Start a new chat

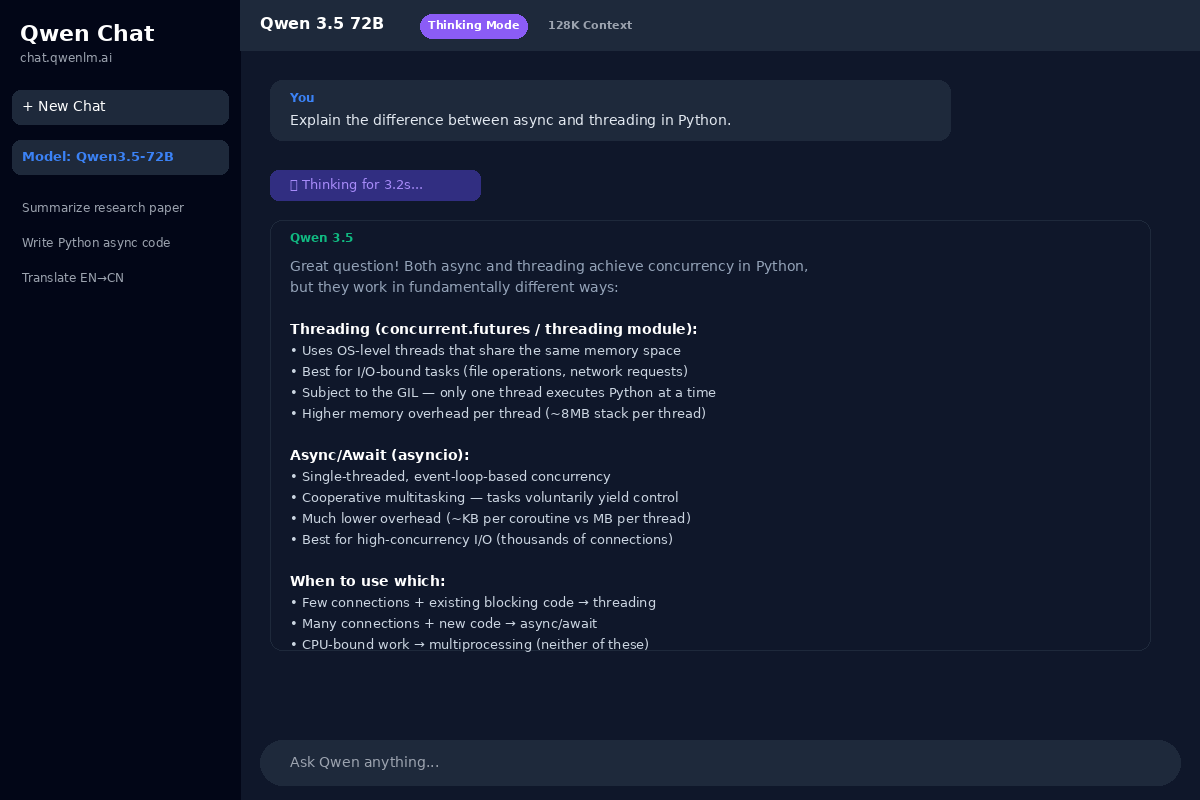coord(120,107)
